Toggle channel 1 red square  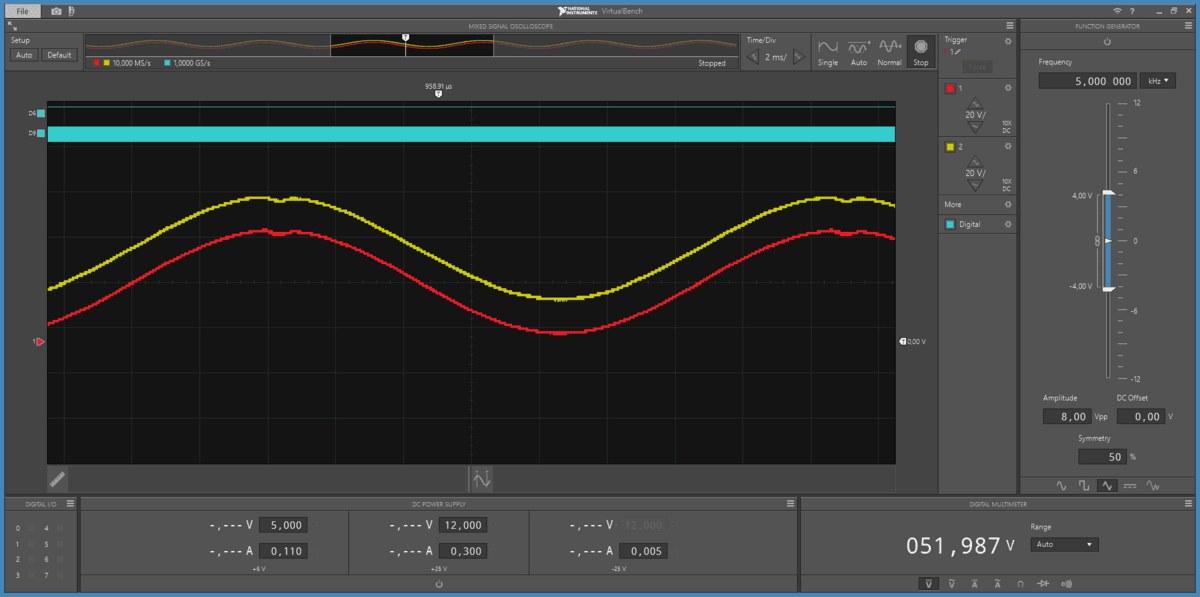[x=950, y=89]
